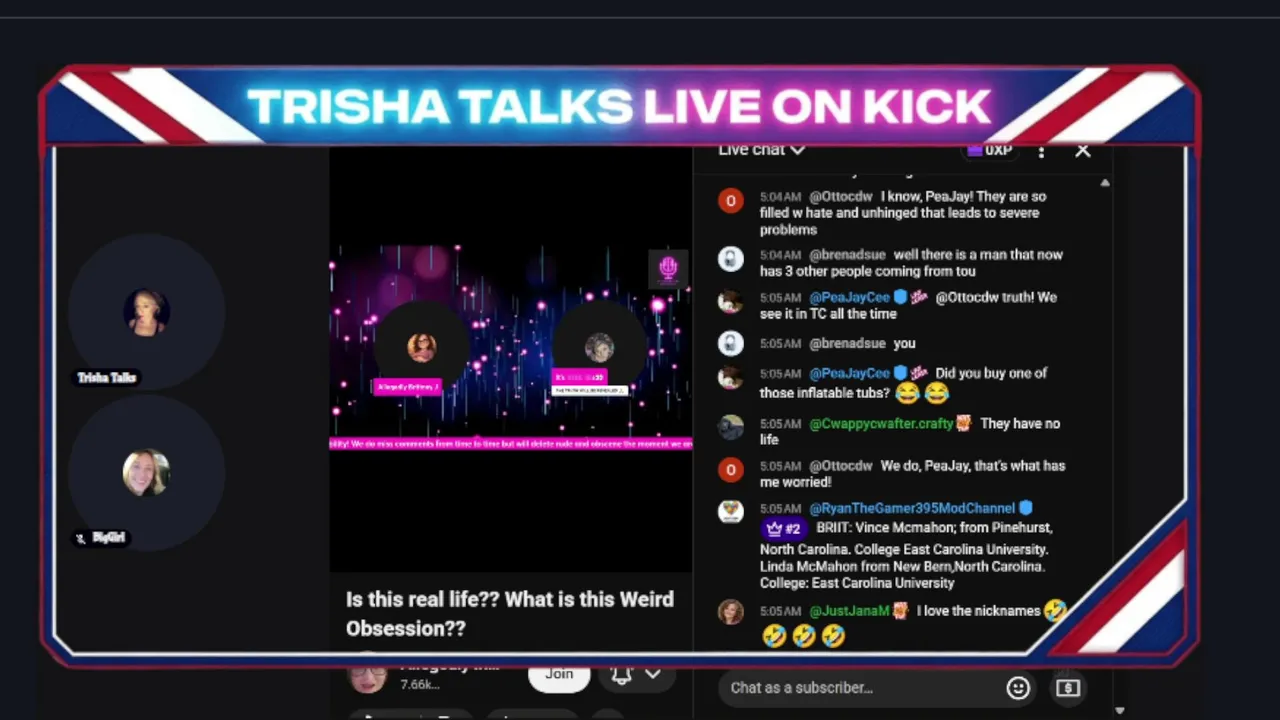The image size is (1280, 720).
Task: Click the 'Trisha Talks' name label
Action: pyautogui.click(x=107, y=378)
